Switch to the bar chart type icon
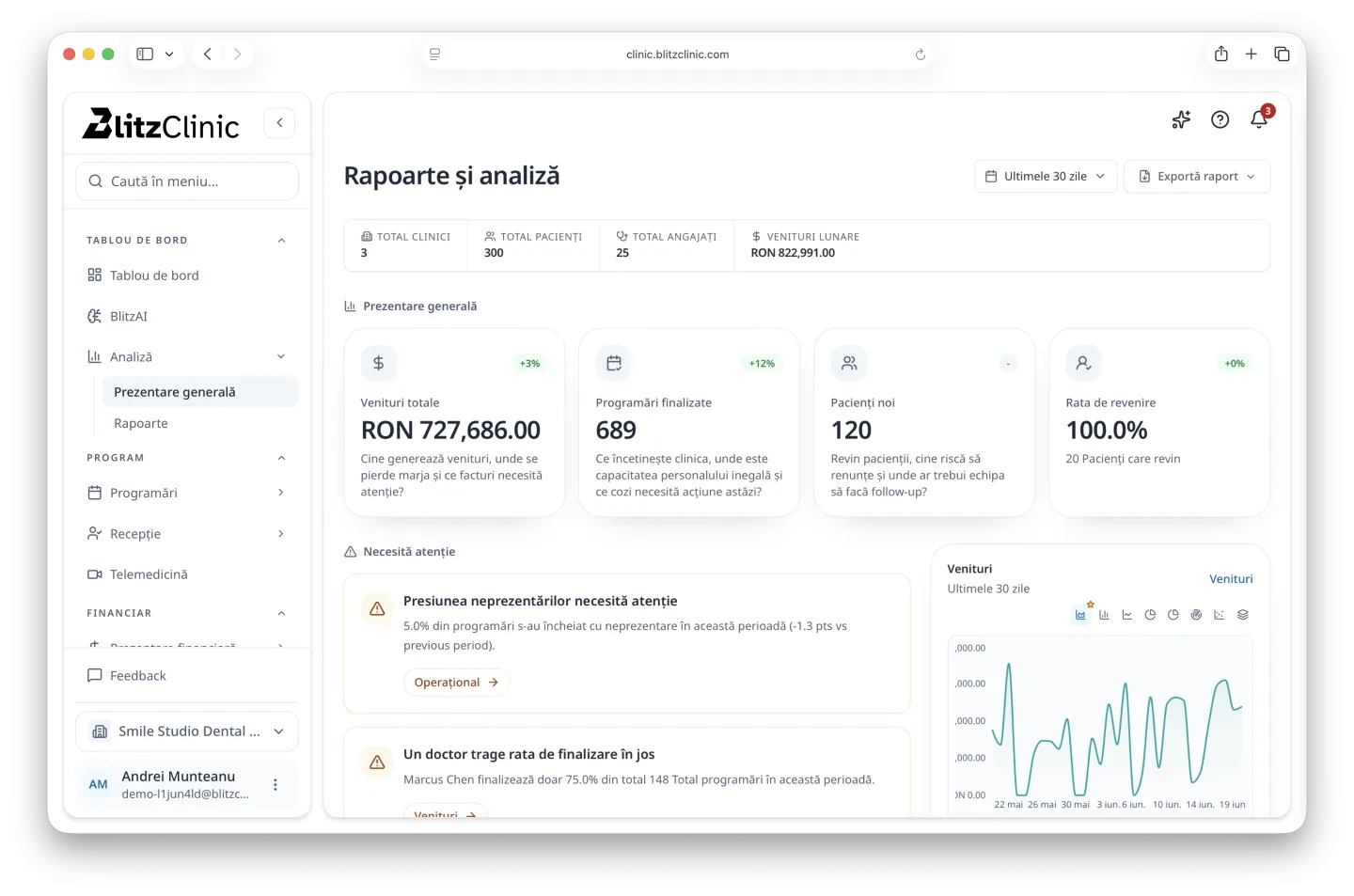This screenshot has height=896, width=1354. coord(1104,615)
